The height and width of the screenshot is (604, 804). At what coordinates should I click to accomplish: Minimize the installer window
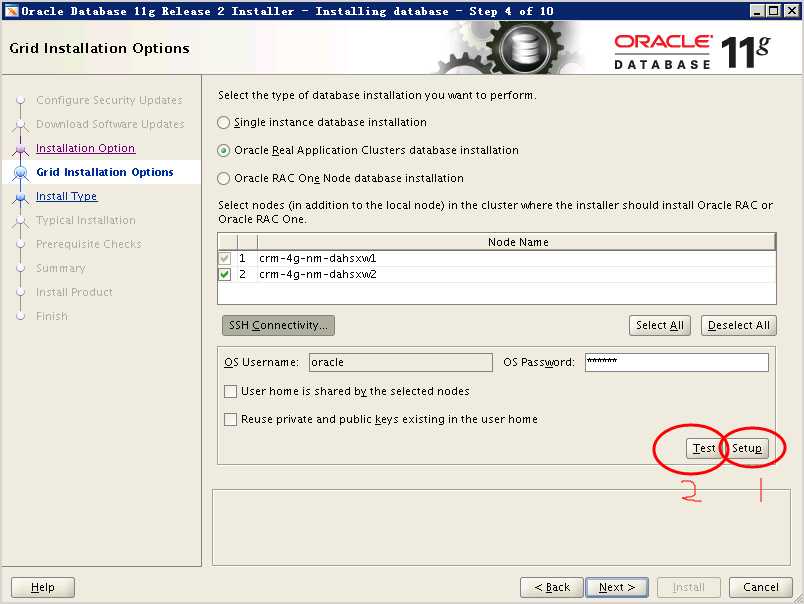pos(757,11)
